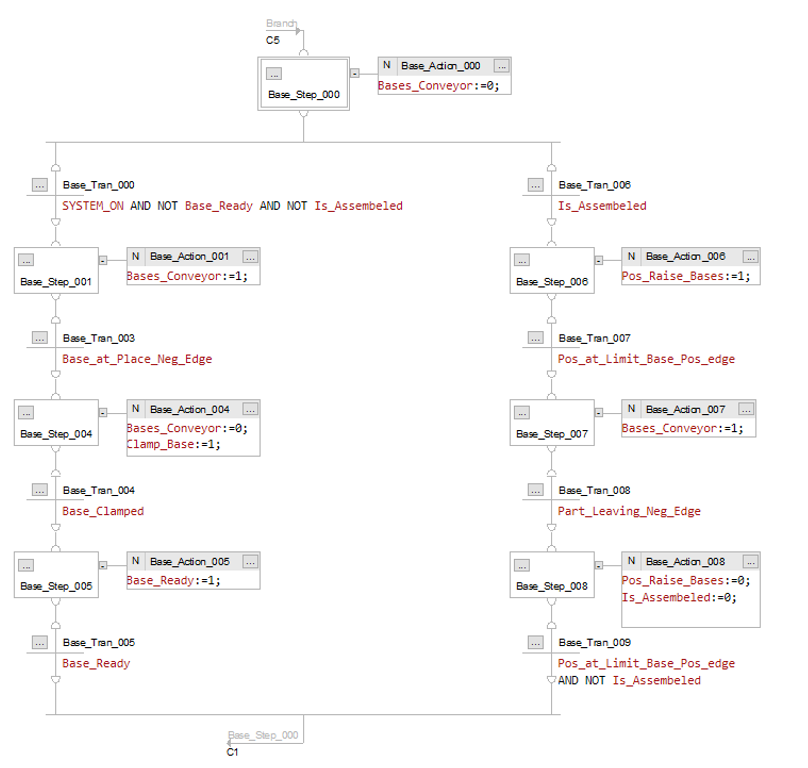This screenshot has width=808, height=768.
Task: Select the N qualifier of Base_Action_006
Action: point(631,256)
